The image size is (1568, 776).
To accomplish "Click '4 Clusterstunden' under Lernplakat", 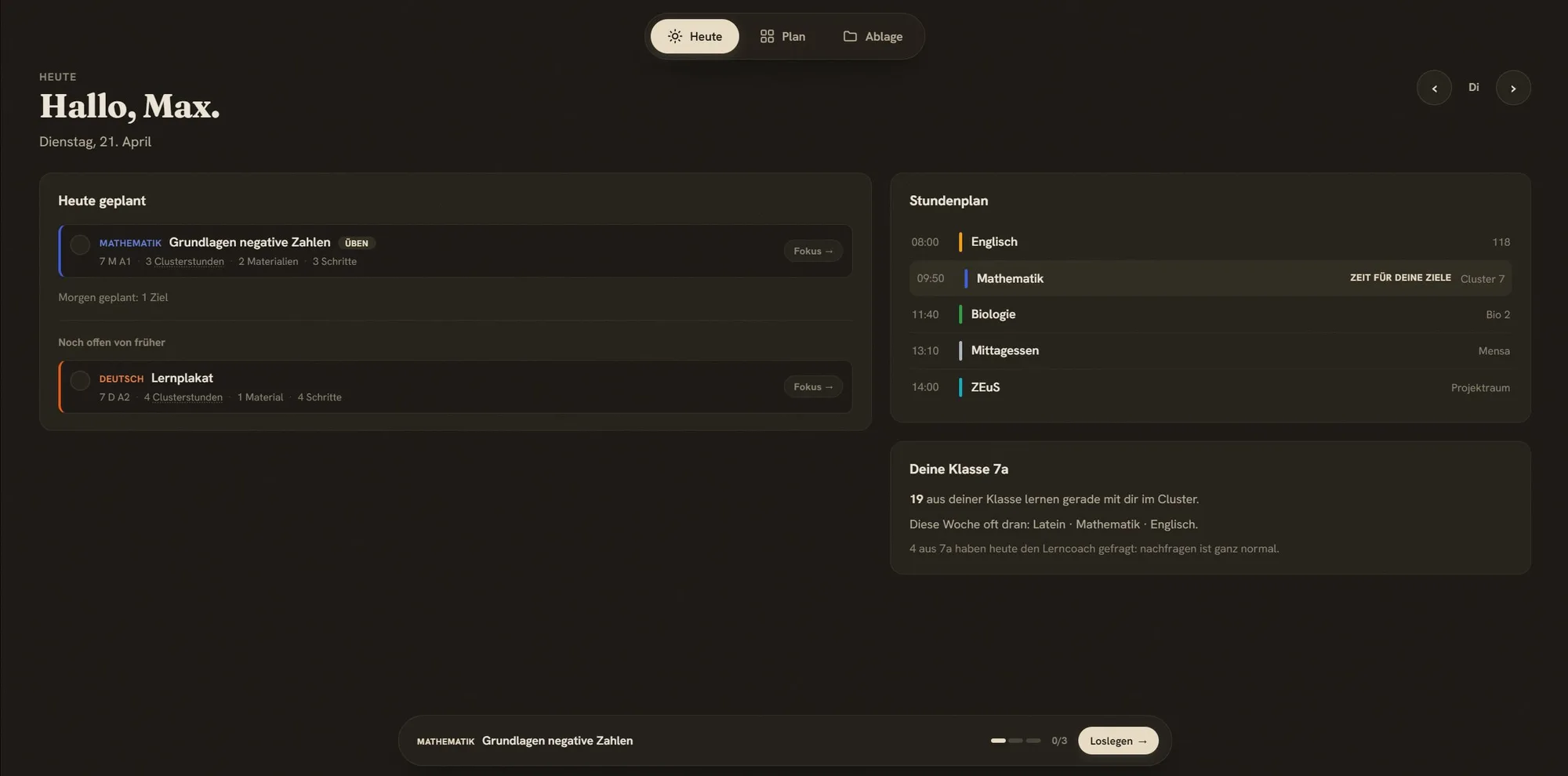I will pyautogui.click(x=183, y=397).
